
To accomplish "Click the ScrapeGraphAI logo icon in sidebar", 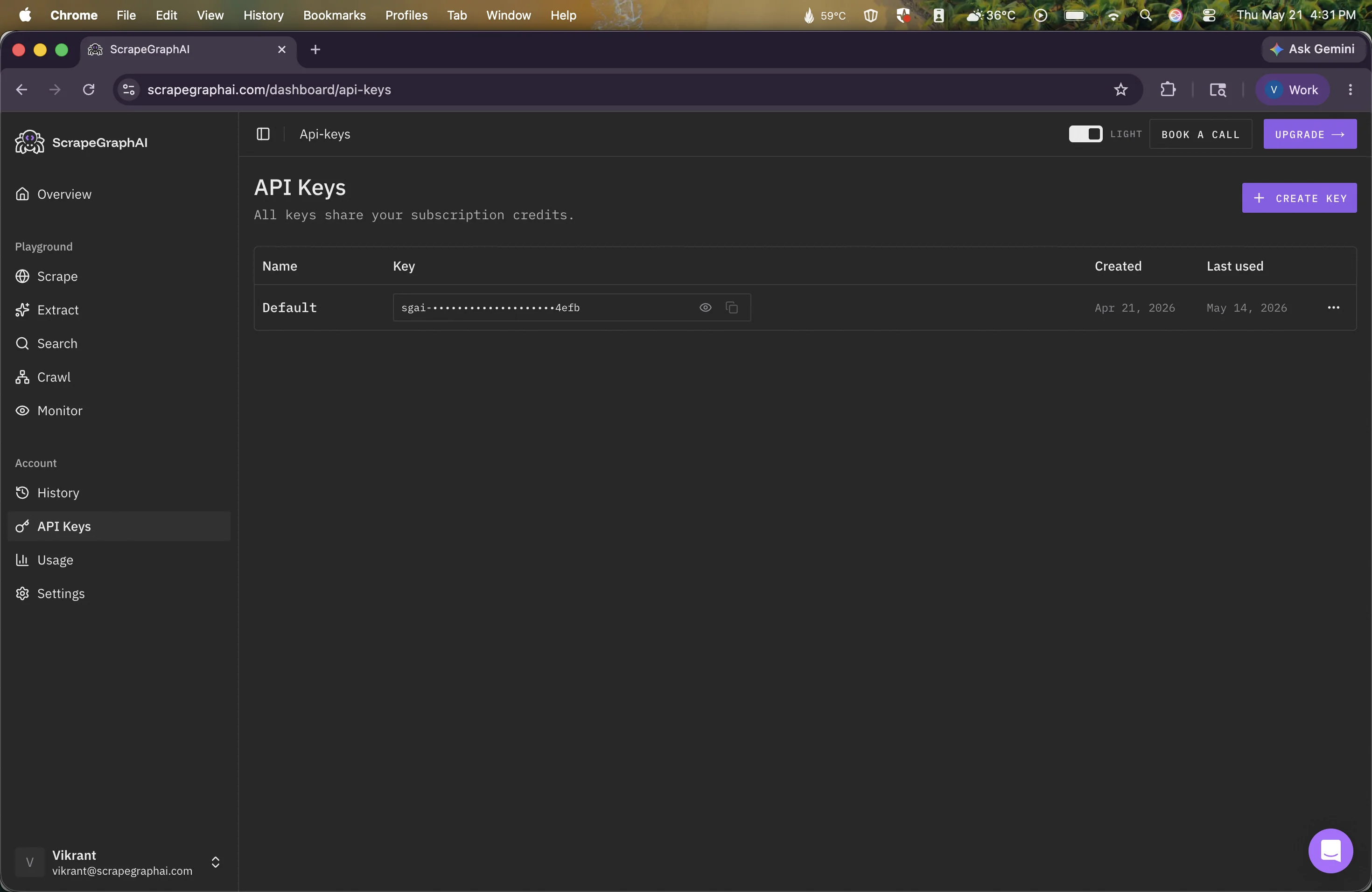I will (x=29, y=142).
